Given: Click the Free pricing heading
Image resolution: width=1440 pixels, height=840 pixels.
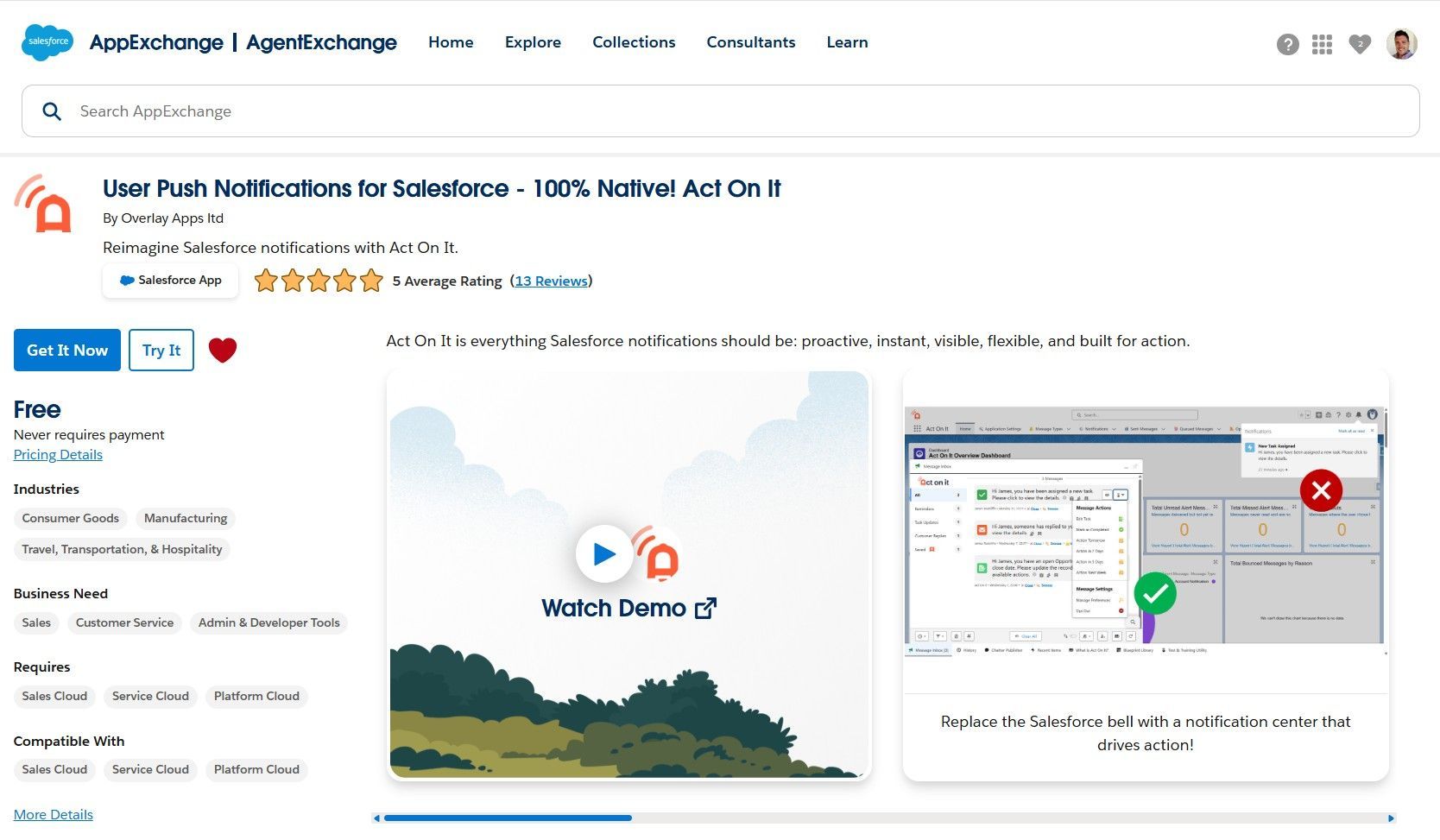Looking at the screenshot, I should 37,409.
